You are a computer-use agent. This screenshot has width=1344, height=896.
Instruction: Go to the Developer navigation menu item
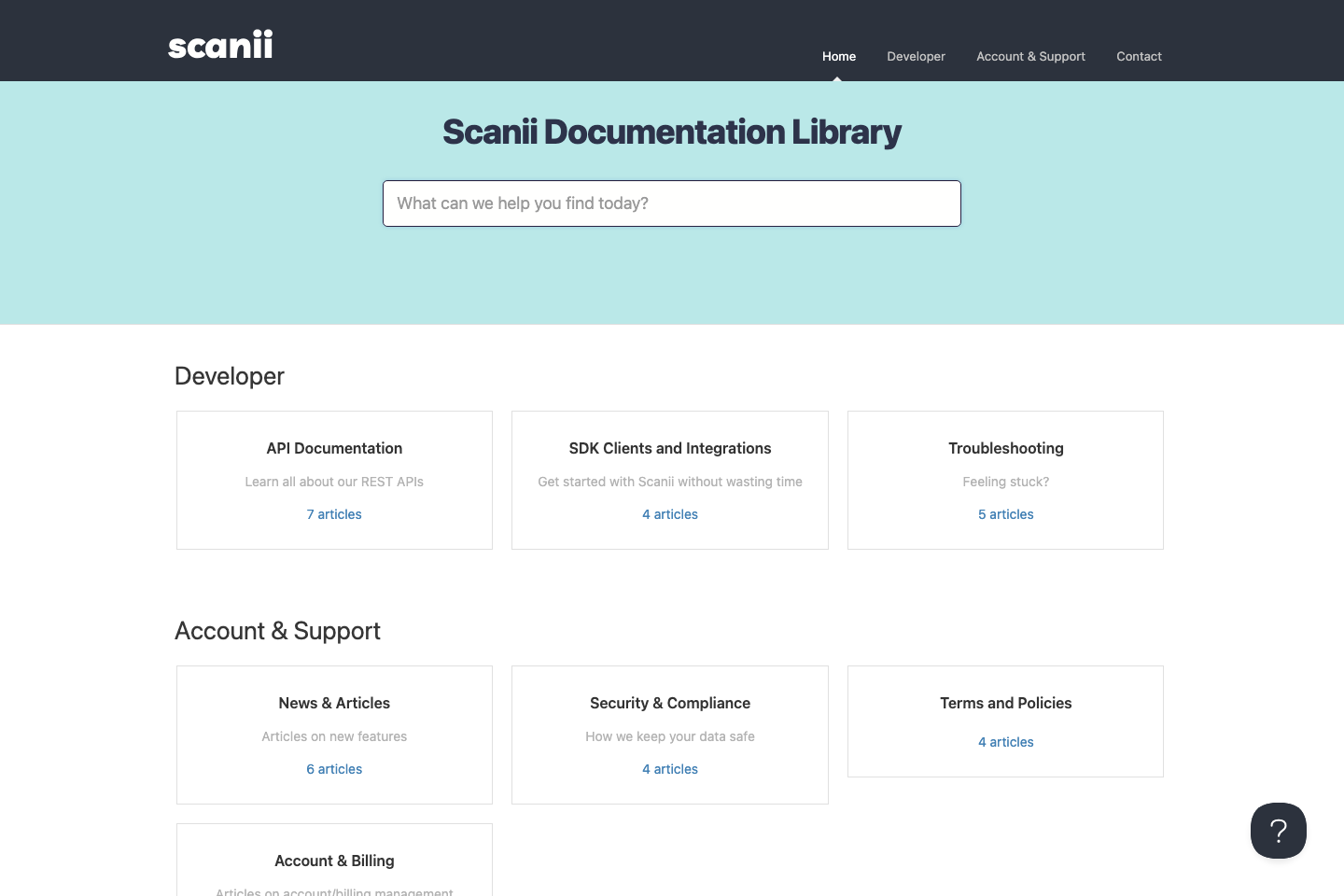click(916, 56)
